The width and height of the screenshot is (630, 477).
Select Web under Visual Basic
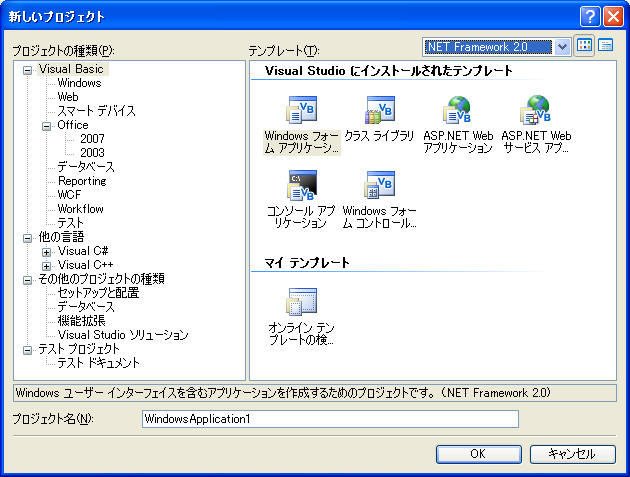pyautogui.click(x=68, y=97)
